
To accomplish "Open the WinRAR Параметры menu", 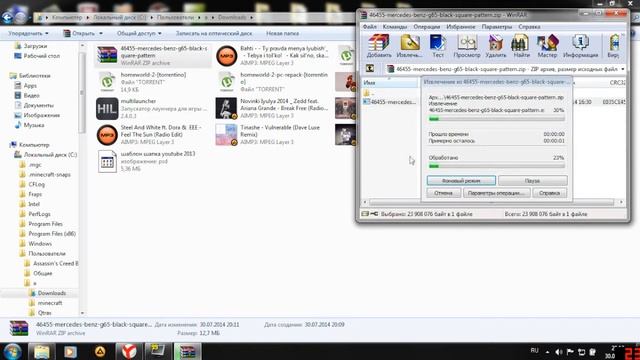I will tap(497, 27).
